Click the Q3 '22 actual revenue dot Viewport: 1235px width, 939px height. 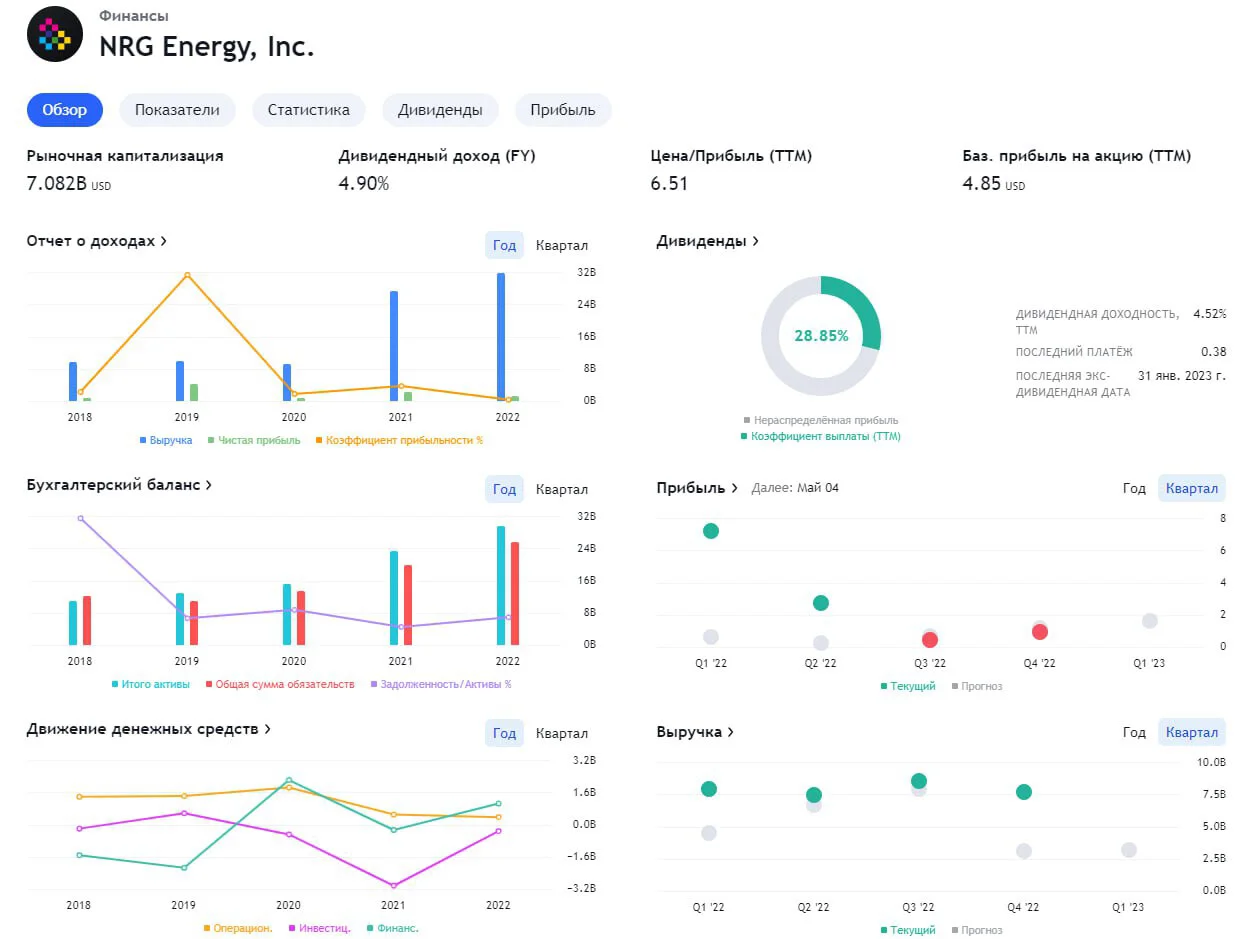click(x=919, y=781)
